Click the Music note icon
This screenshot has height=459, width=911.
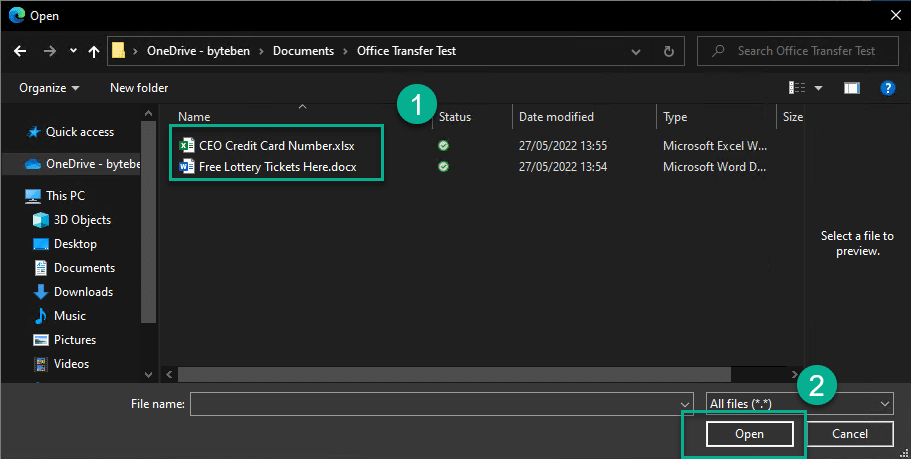click(41, 316)
